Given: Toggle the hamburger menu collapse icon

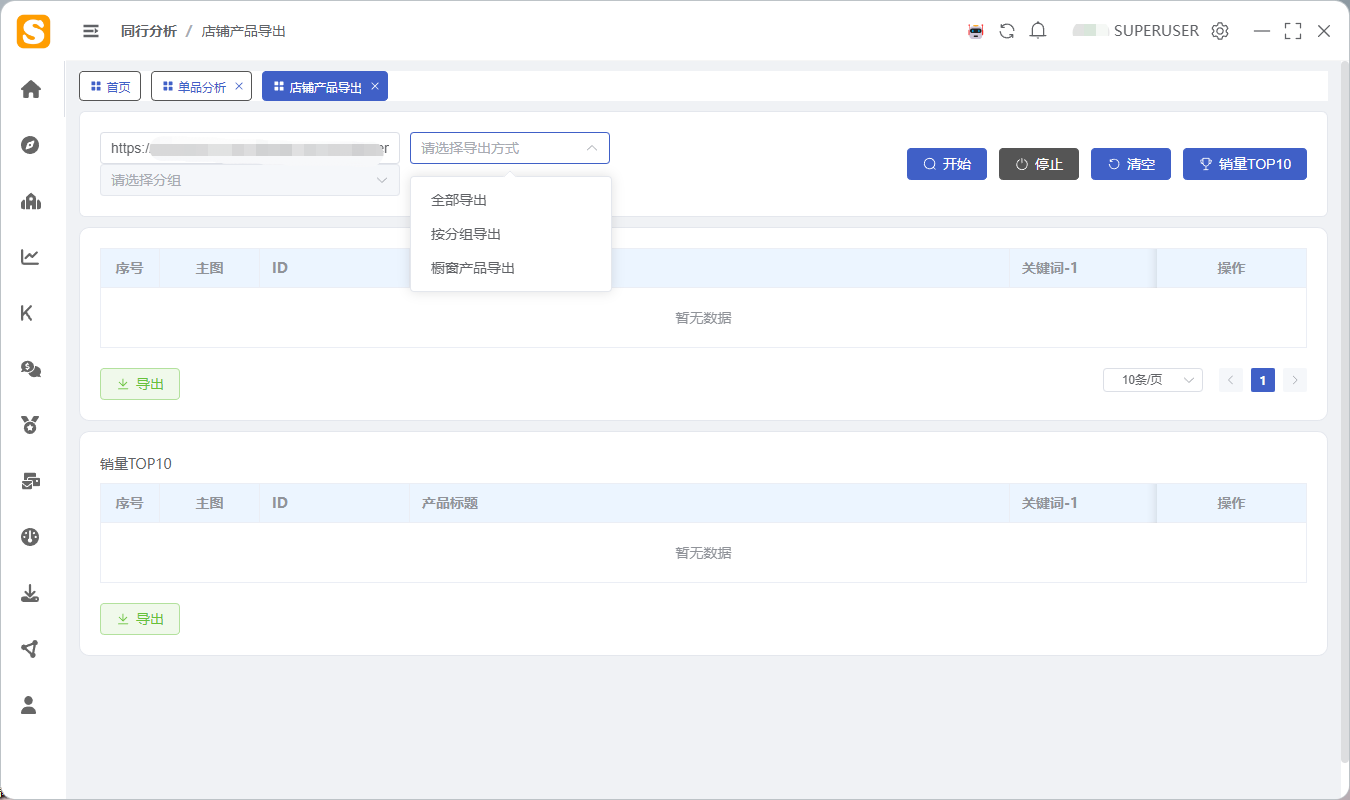Looking at the screenshot, I should [x=91, y=31].
